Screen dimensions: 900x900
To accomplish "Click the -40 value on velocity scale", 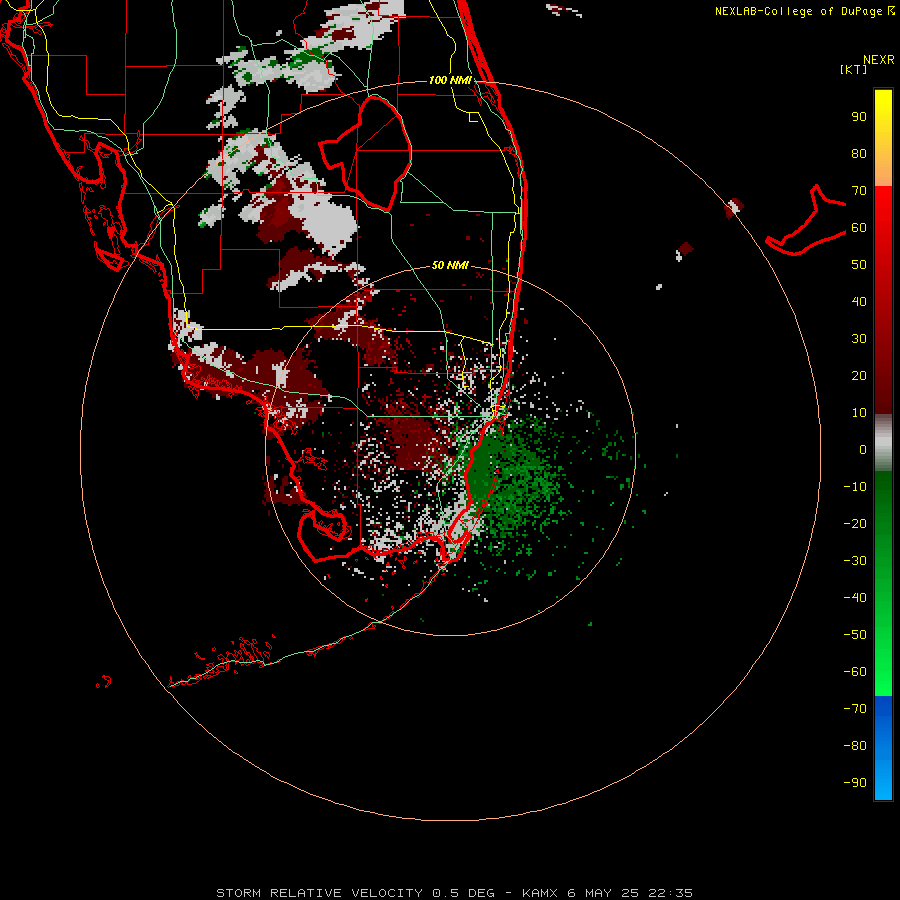I will (x=855, y=598).
